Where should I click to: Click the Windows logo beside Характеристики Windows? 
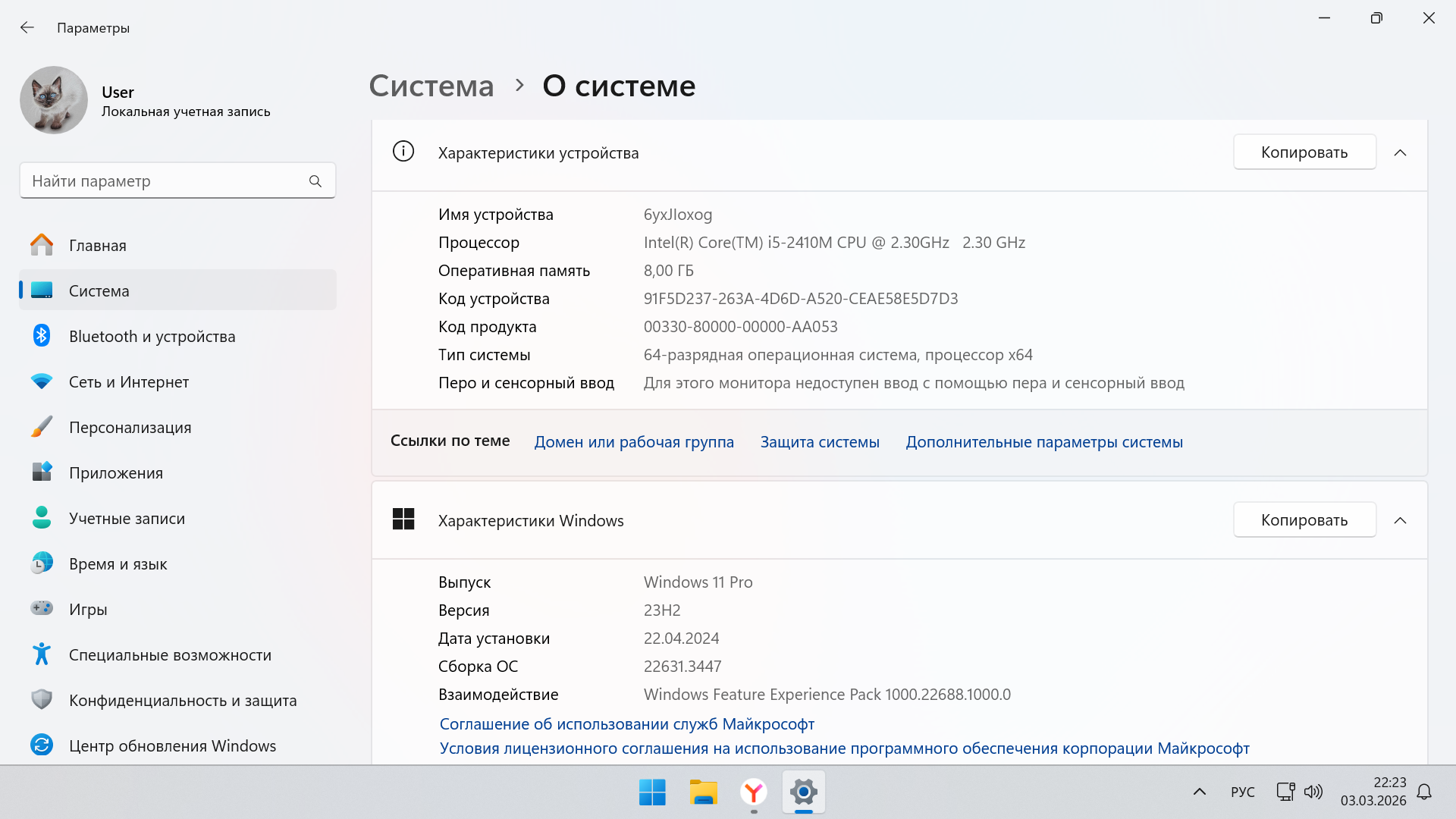[x=403, y=519]
